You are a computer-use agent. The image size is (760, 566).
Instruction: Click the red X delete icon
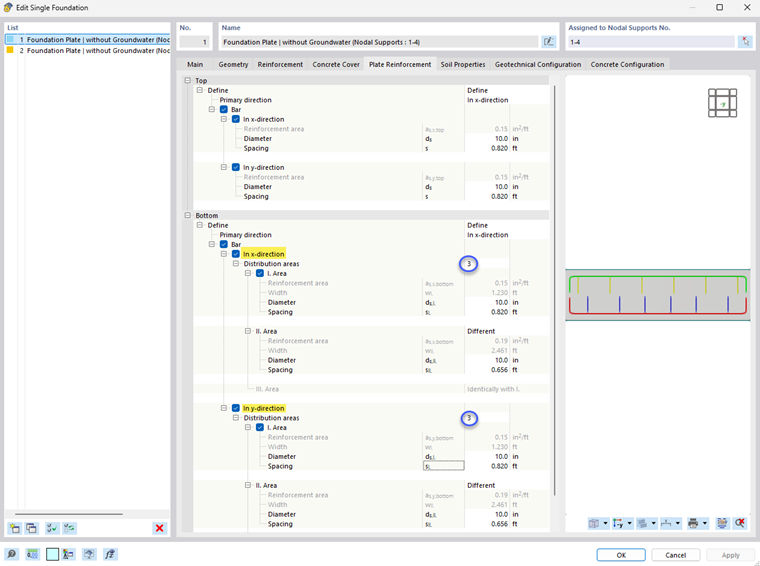pyautogui.click(x=159, y=528)
